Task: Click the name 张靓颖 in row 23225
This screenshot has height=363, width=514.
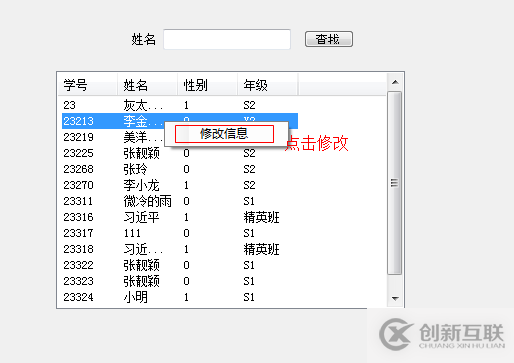Action: [x=142, y=153]
